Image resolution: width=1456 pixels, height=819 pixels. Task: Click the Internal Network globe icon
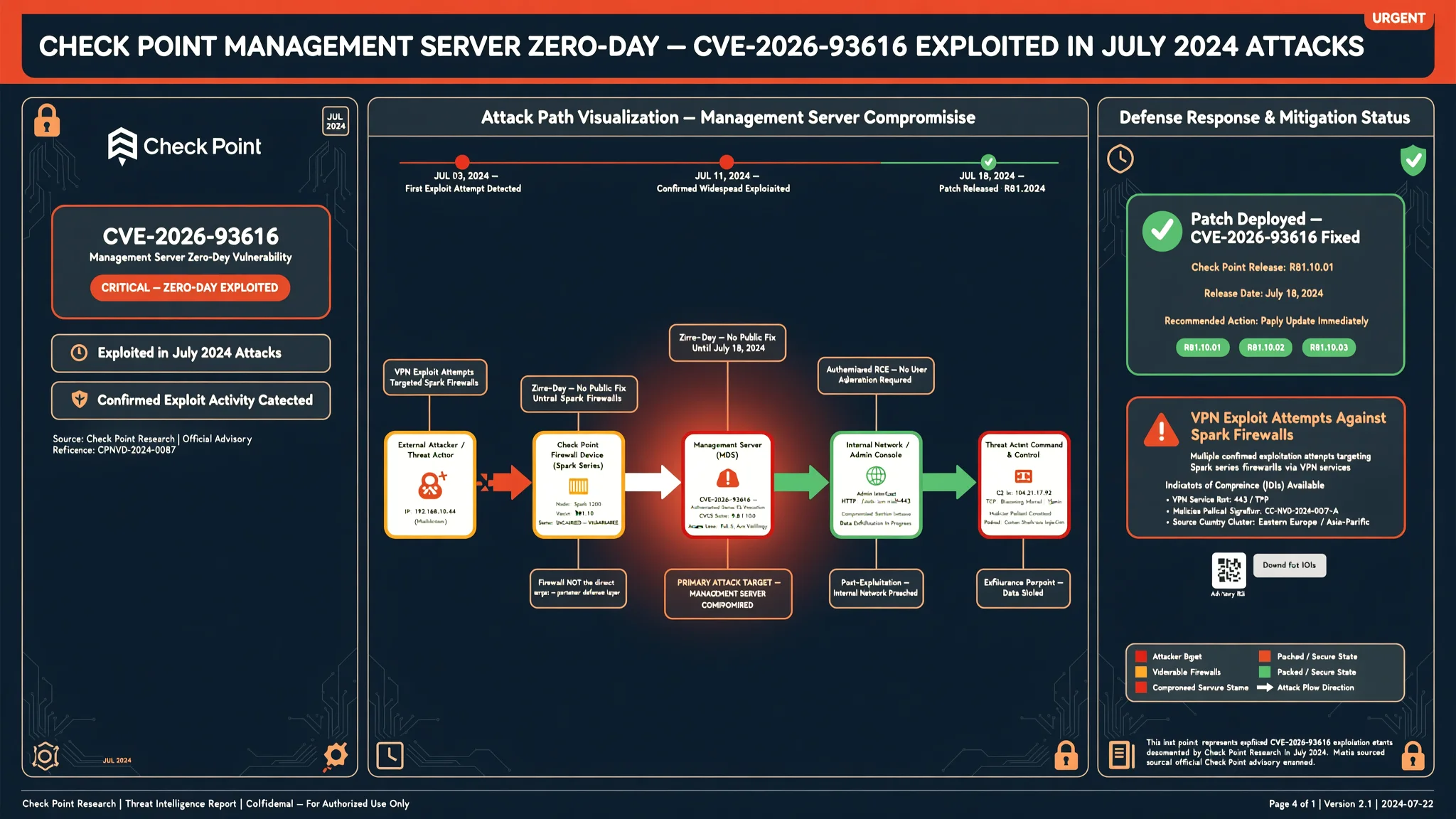pyautogui.click(x=876, y=476)
